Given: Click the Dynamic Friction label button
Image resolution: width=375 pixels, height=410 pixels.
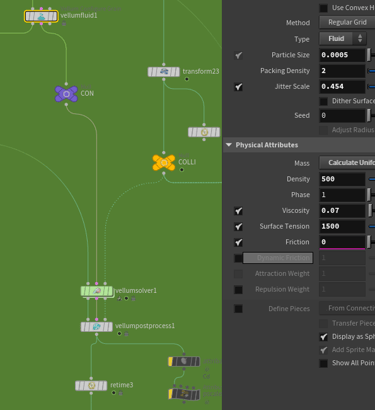Looking at the screenshot, I should (278, 258).
